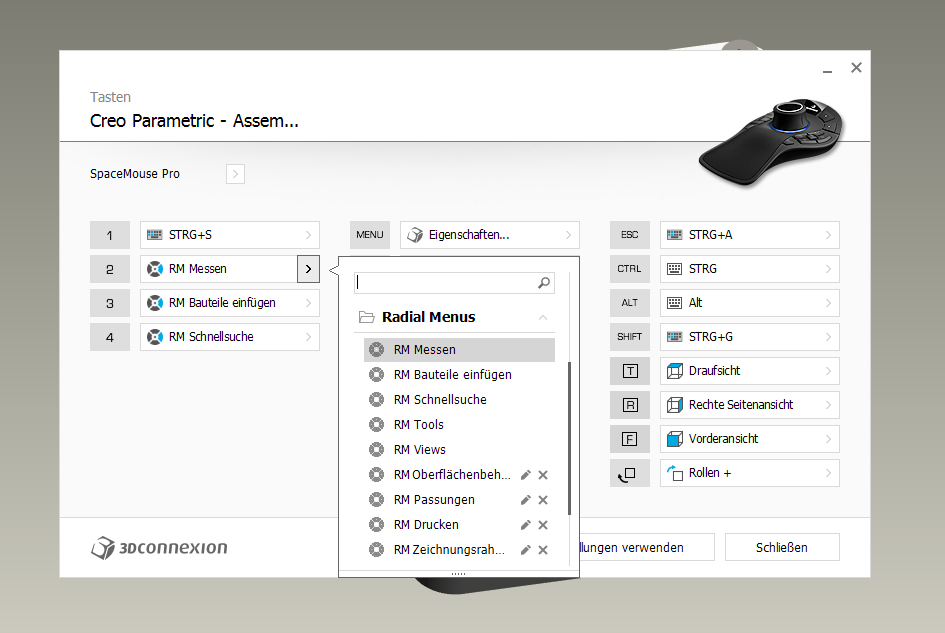Image resolution: width=945 pixels, height=633 pixels.
Task: Click the roll view key icon
Action: point(630,473)
